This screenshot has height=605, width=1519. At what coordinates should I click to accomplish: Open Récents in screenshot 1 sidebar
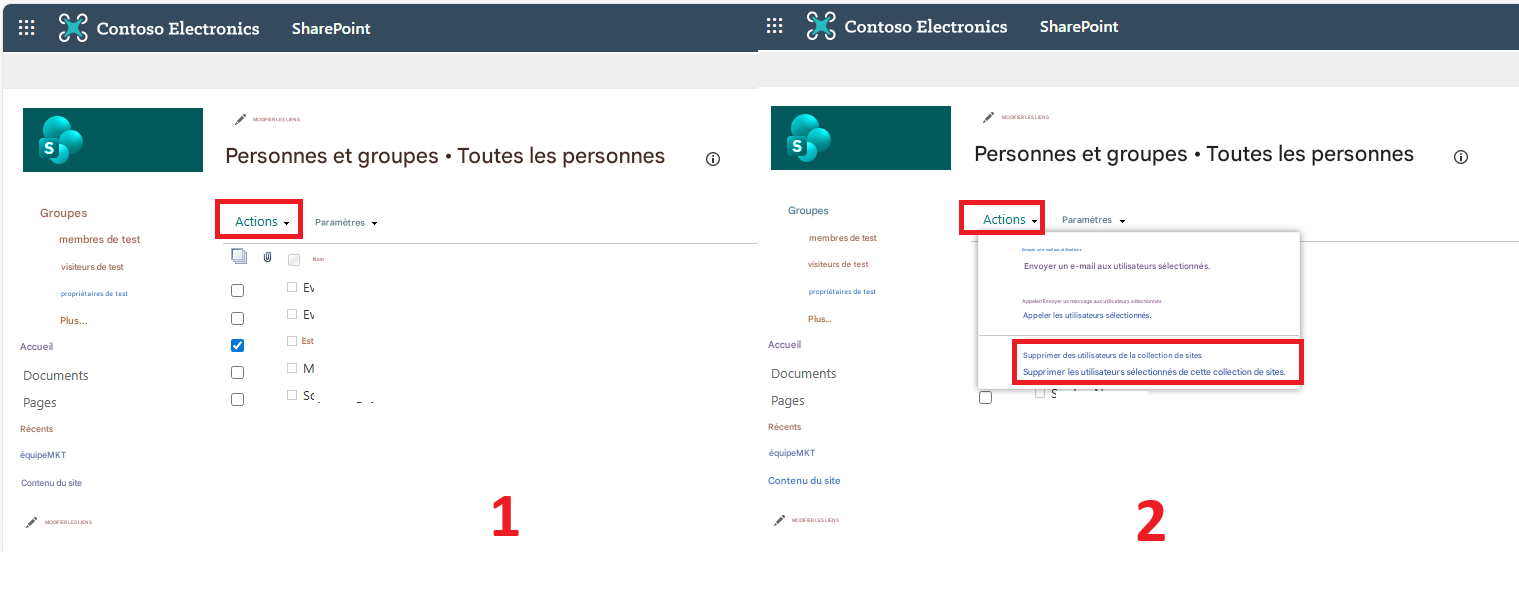(37, 428)
